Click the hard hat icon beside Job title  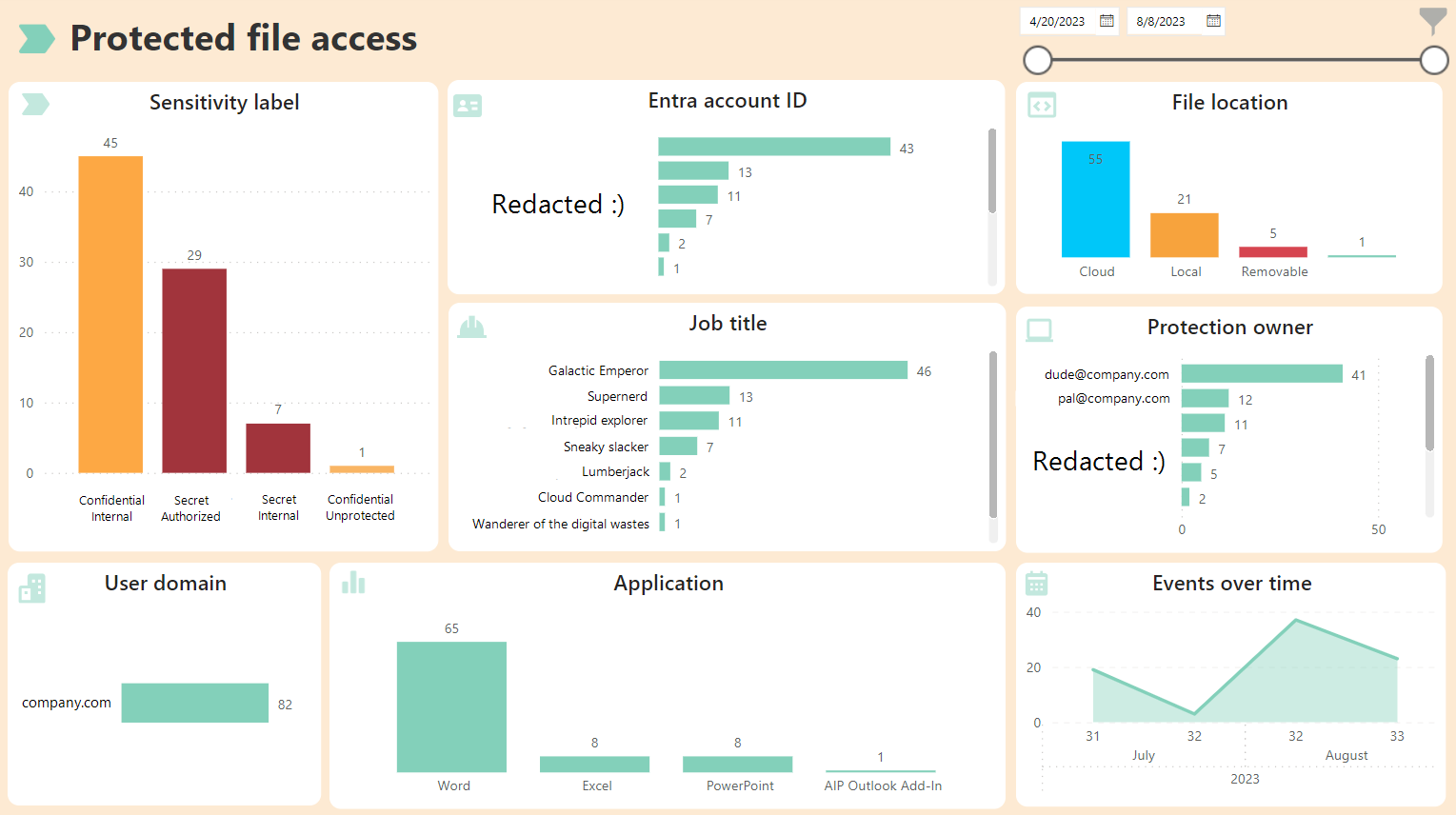tap(471, 328)
